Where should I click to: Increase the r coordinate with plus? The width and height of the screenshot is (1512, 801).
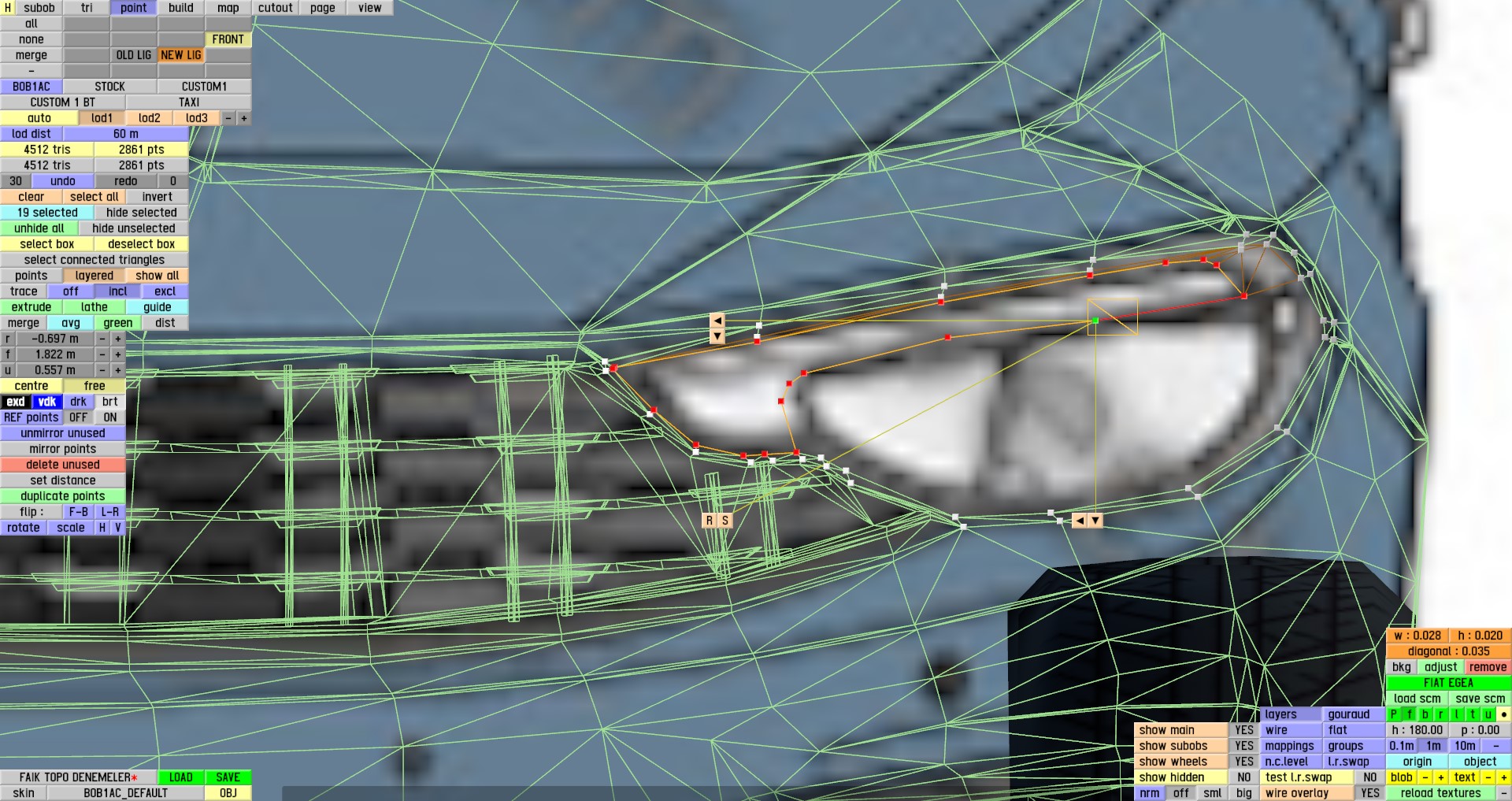point(118,339)
